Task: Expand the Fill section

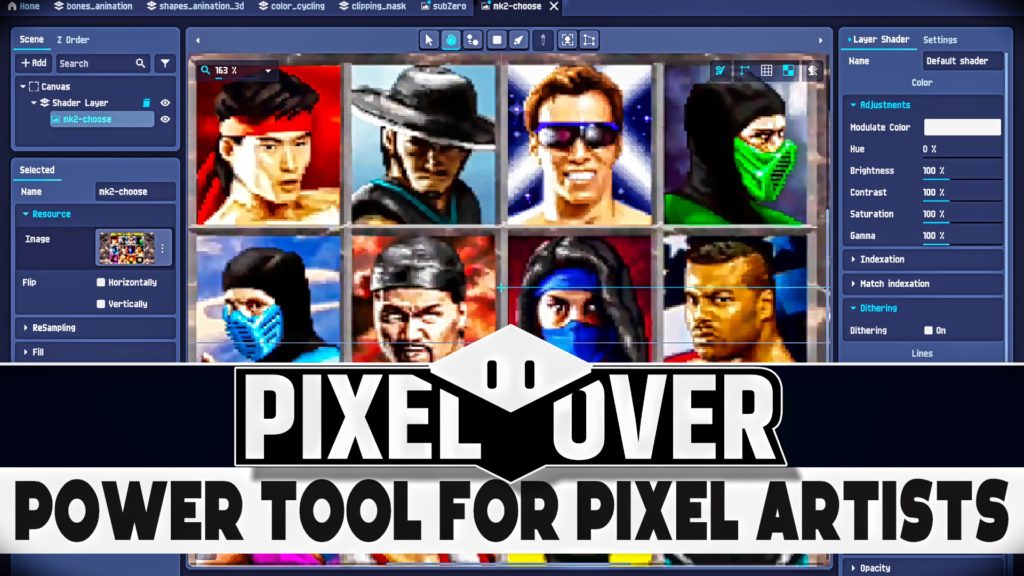Action: [25, 352]
